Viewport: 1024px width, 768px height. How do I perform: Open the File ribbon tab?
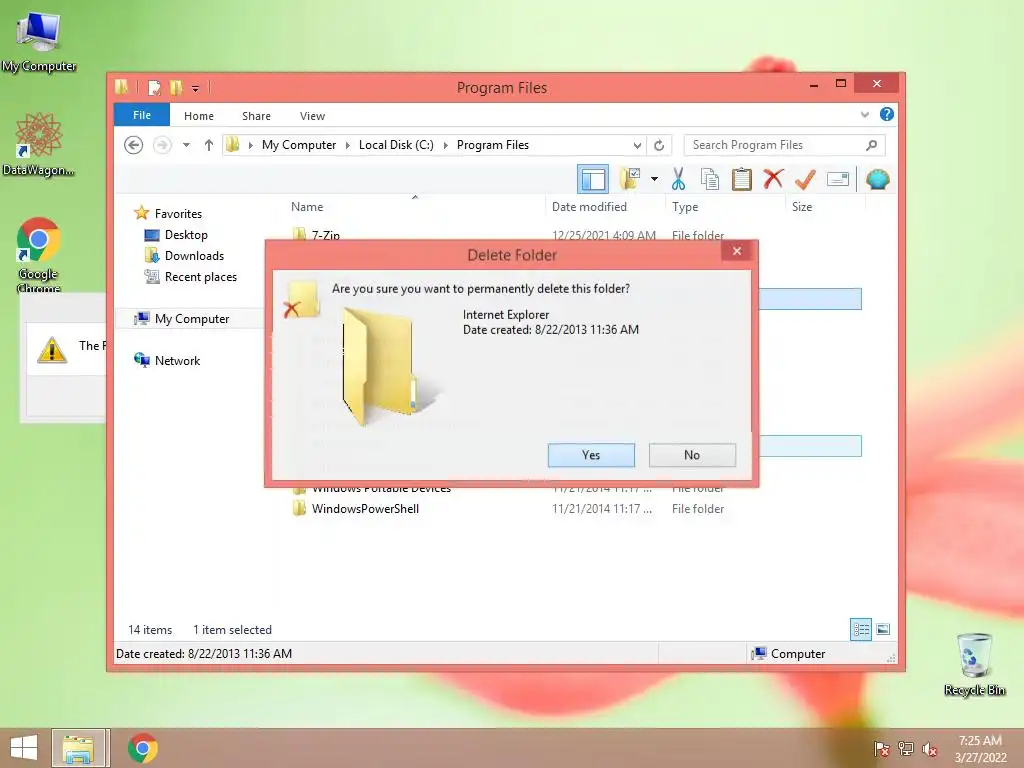coord(142,115)
